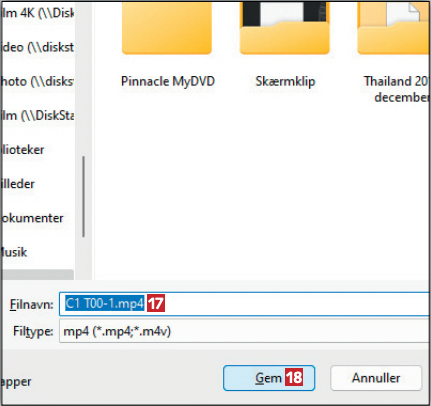Viewport: 431px width, 406px height.
Task: Click the sidebar horizontal scrollbar
Action: [38, 275]
